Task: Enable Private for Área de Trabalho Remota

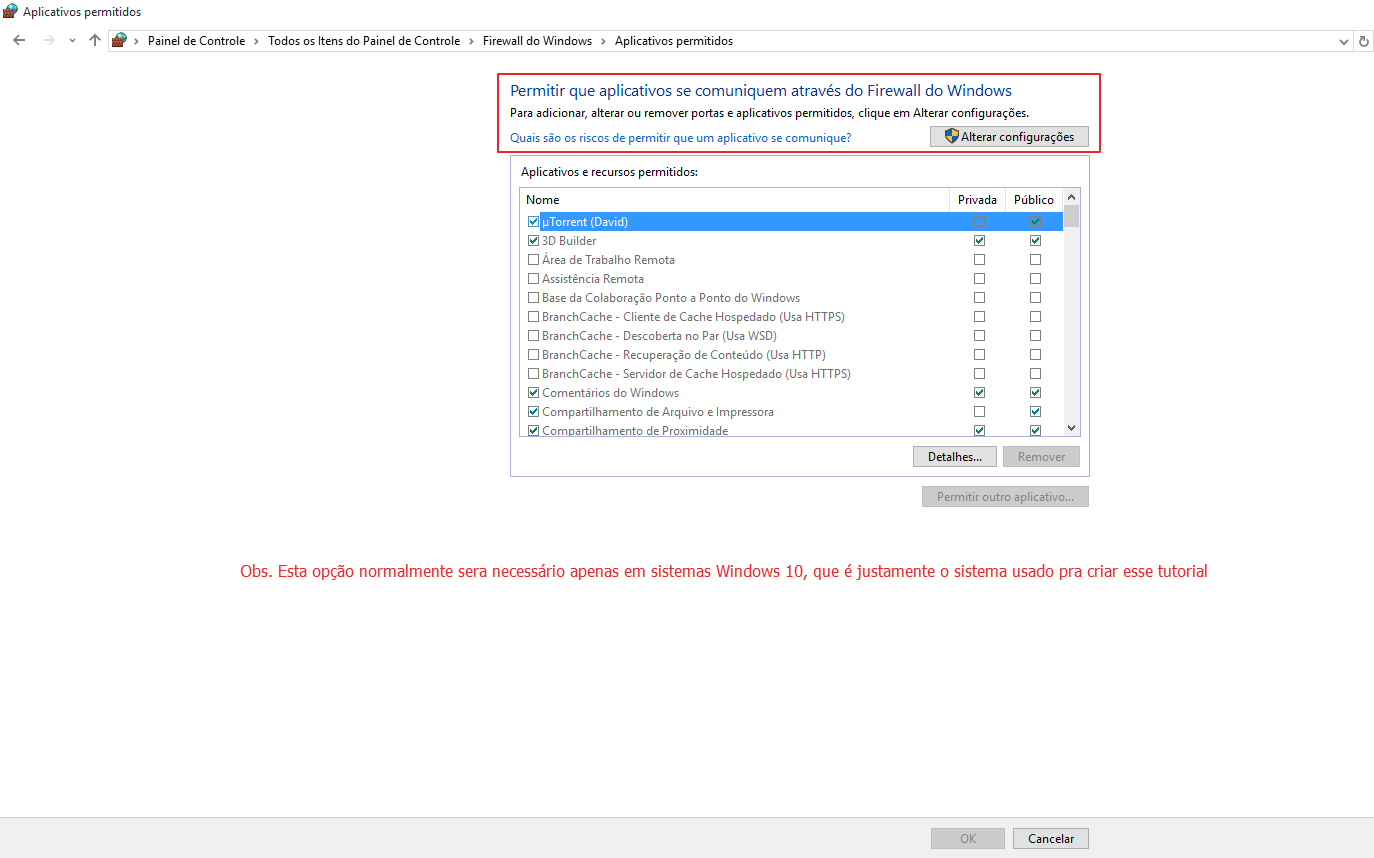Action: coord(979,260)
